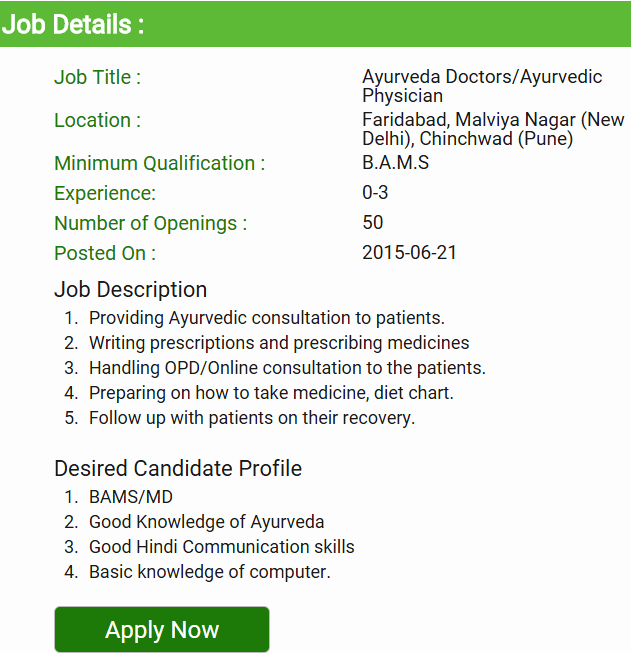Click the Basic knowledge of computer item
Viewport: 631px width, 653px height.
coord(209,572)
